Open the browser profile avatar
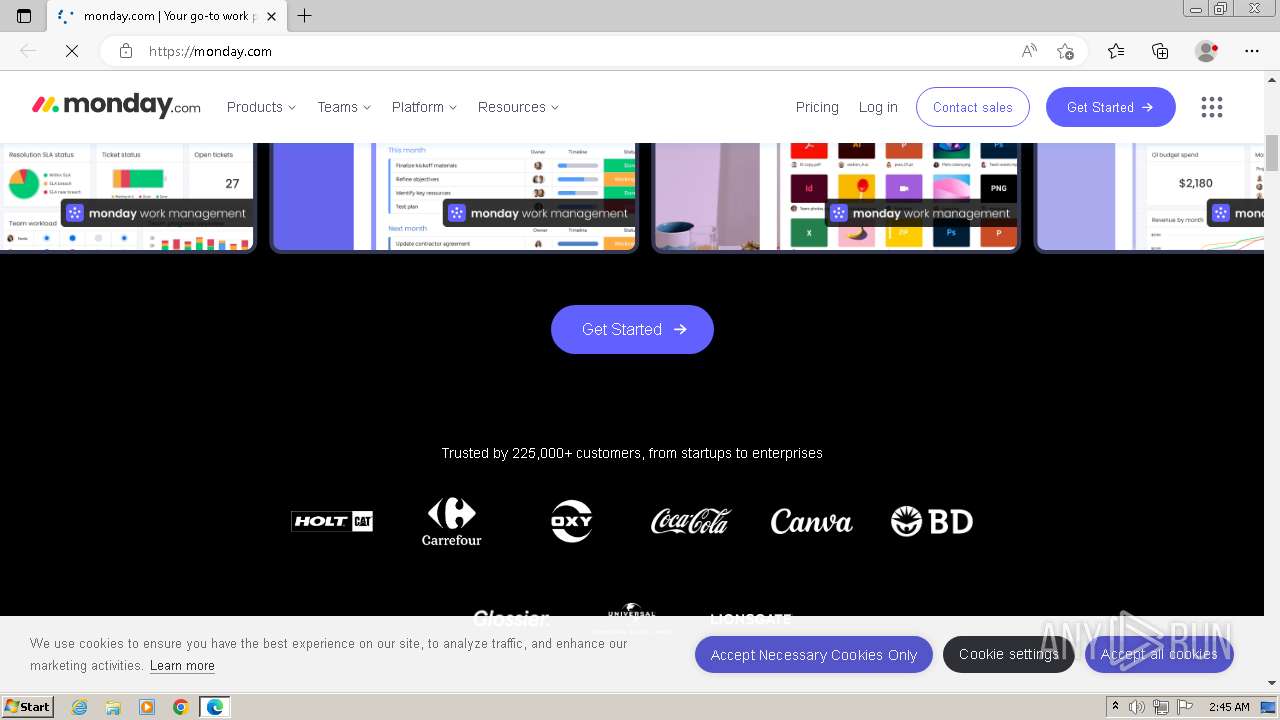 point(1207,51)
